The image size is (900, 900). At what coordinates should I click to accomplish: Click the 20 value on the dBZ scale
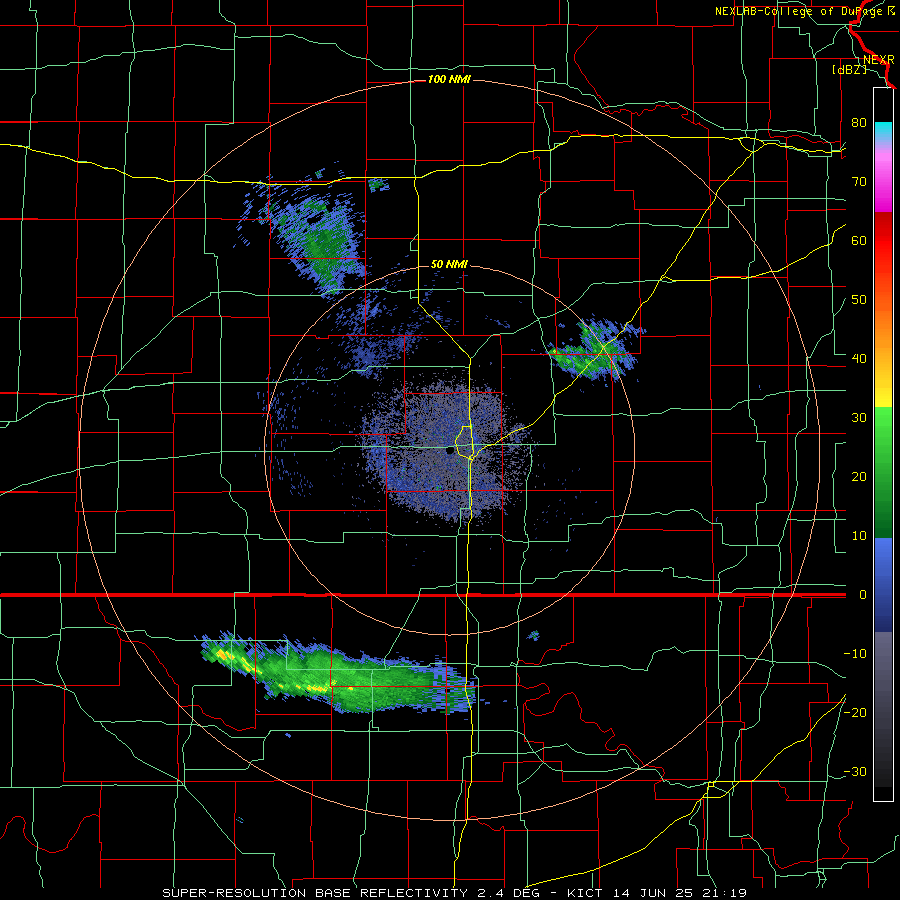[x=859, y=477]
